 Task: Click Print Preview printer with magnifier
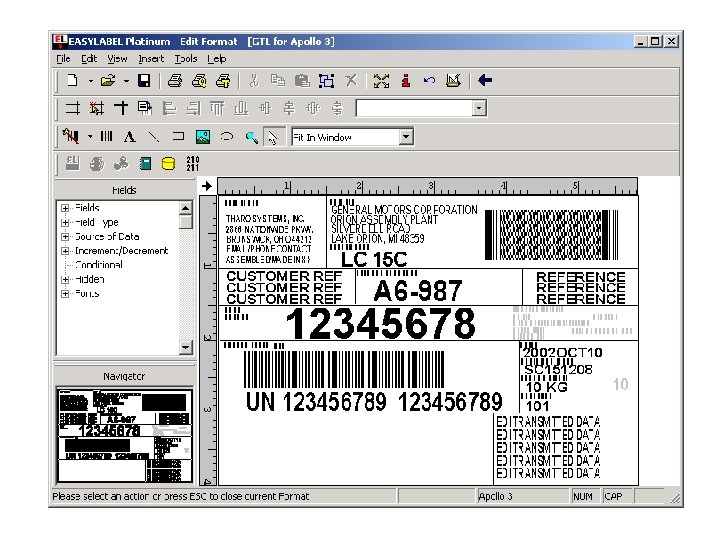(x=199, y=81)
